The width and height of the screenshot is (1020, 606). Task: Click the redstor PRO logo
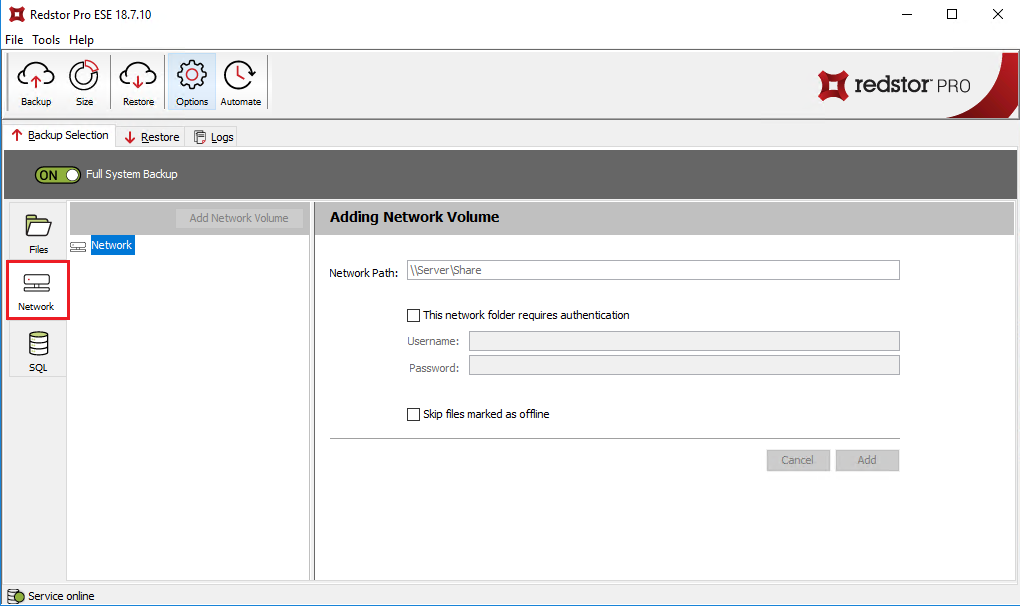click(894, 85)
